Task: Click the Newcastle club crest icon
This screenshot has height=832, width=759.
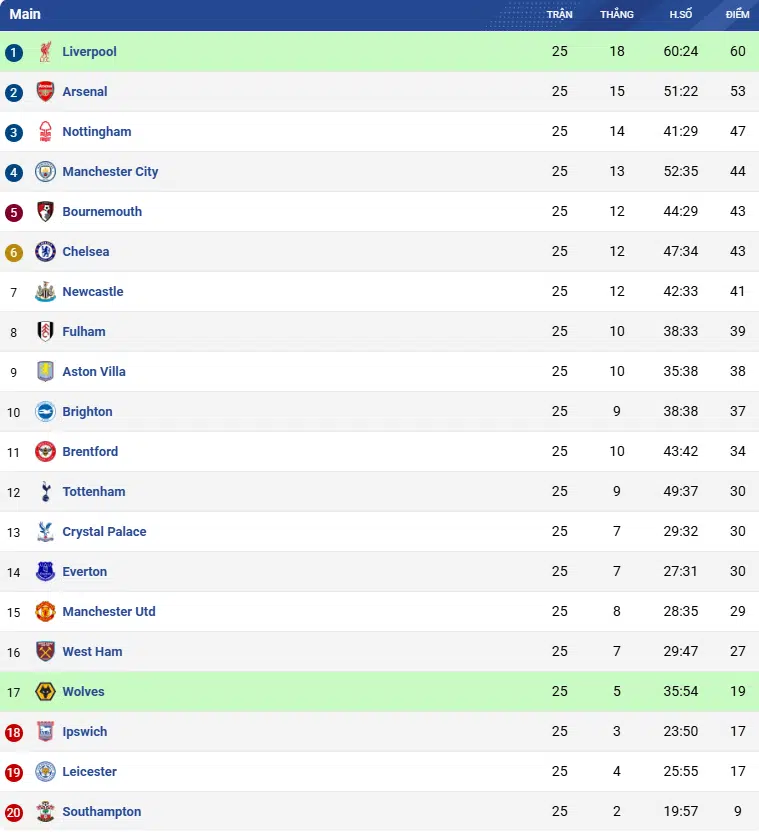Action: click(x=45, y=291)
